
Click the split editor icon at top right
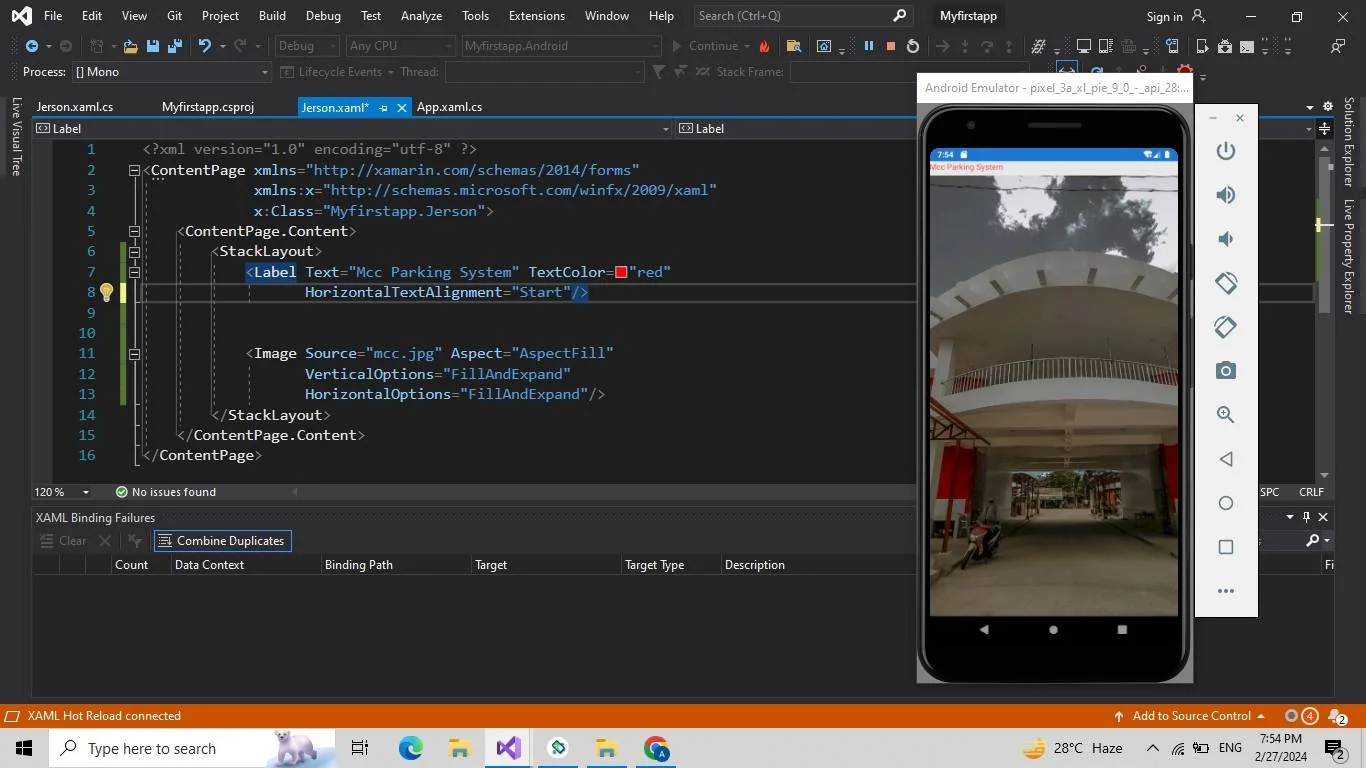tap(1325, 128)
